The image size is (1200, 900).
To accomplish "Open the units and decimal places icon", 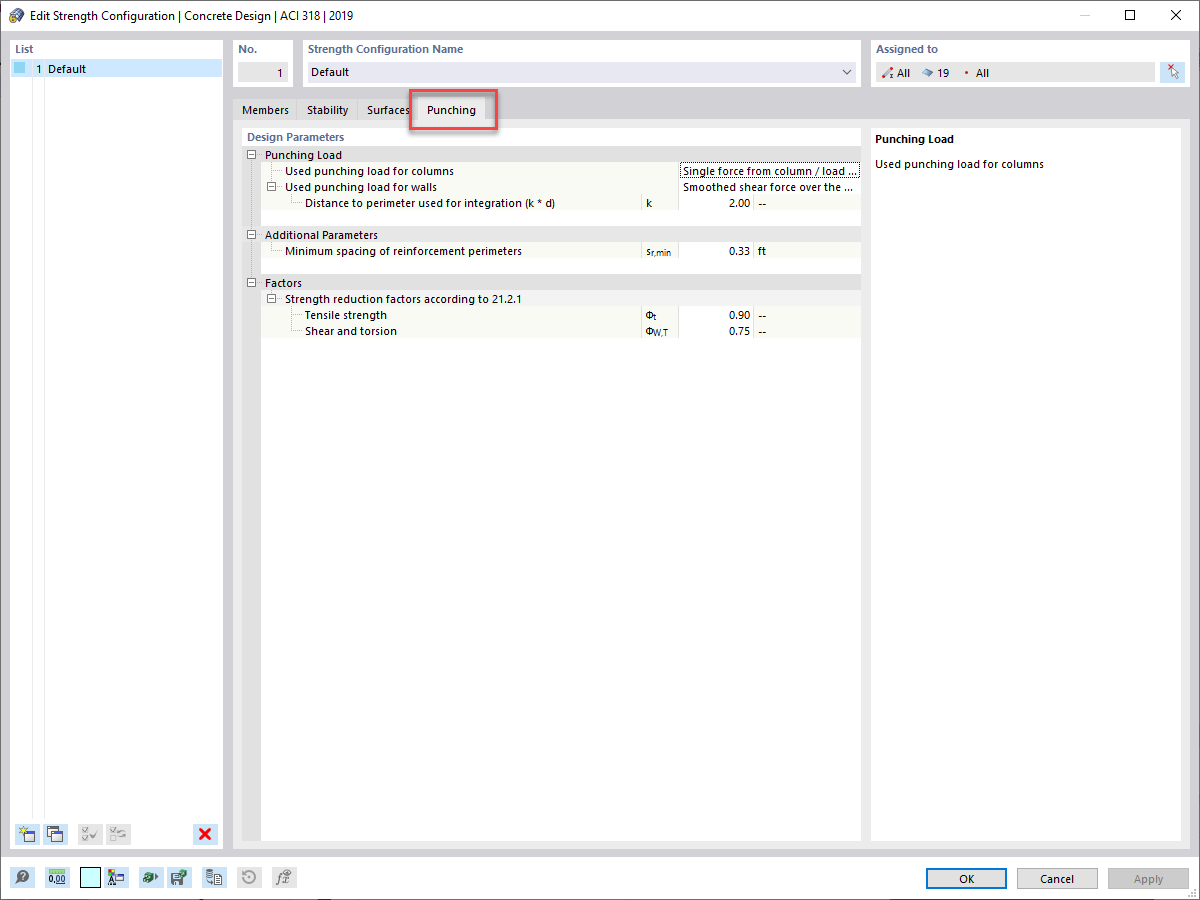I will [57, 878].
